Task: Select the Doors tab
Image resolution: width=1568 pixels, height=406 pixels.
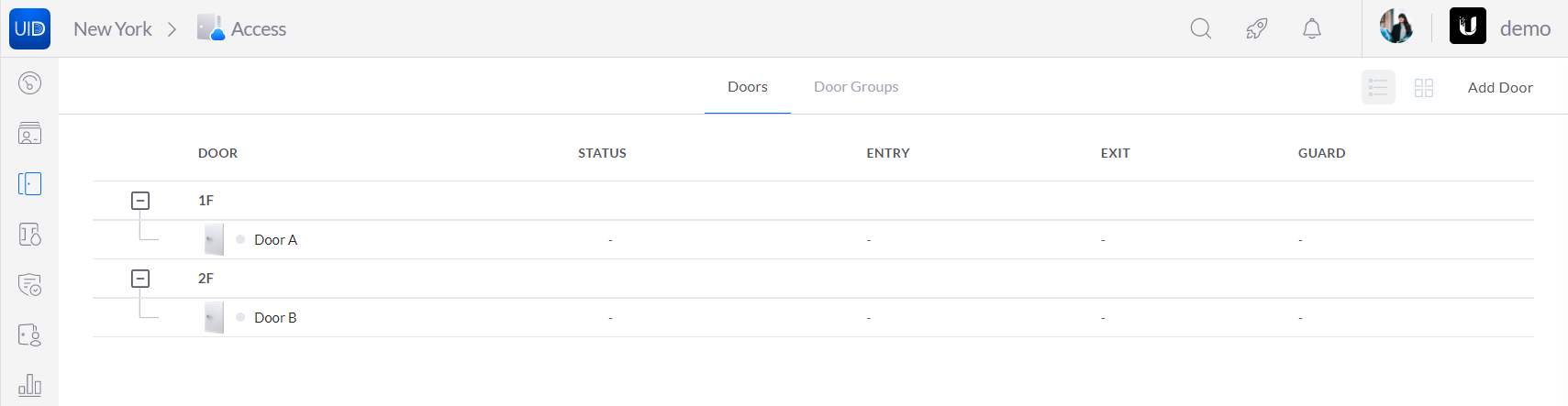Action: 748,86
